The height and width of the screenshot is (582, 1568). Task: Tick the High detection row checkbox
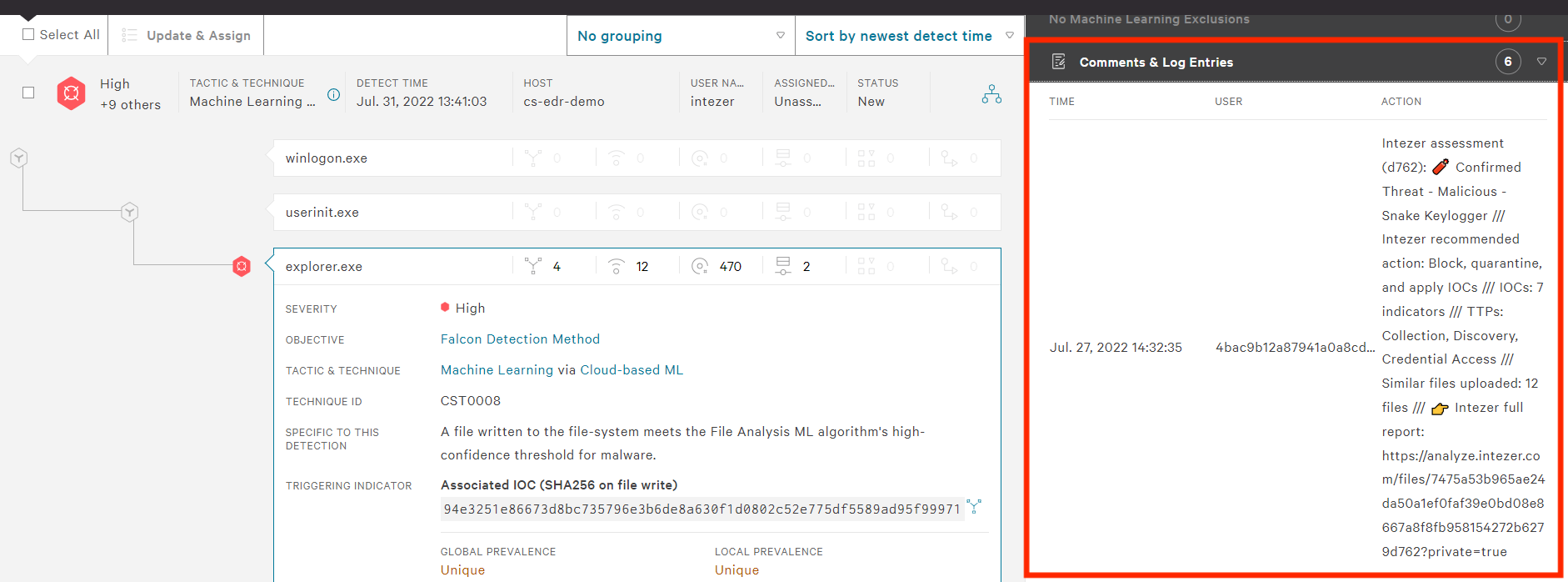pos(28,93)
